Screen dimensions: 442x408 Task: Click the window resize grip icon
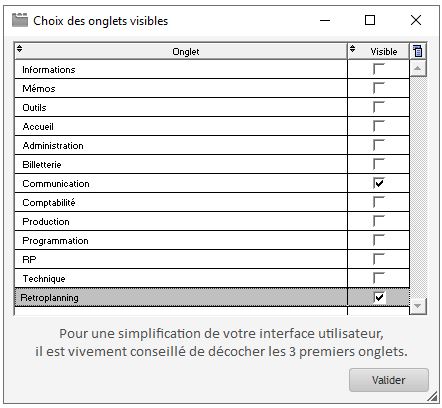point(432,396)
